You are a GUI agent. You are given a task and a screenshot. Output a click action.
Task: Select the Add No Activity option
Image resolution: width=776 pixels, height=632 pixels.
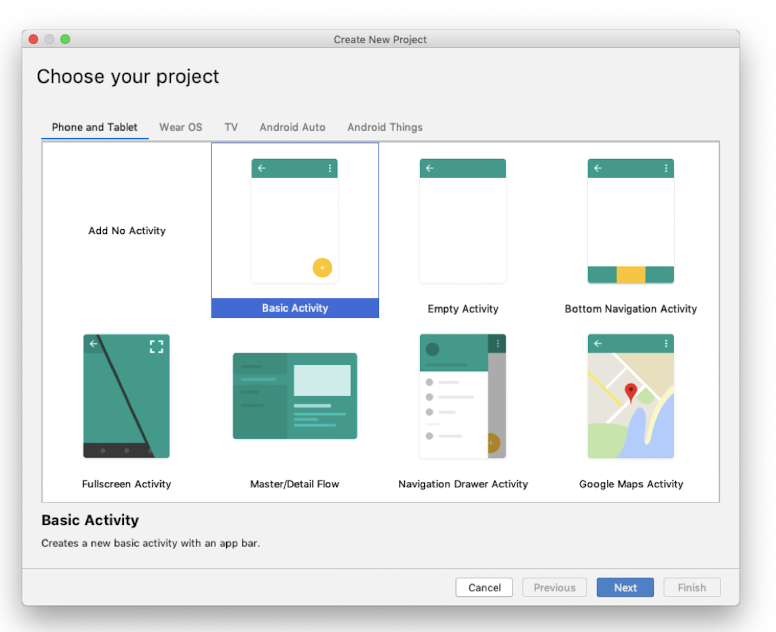click(x=127, y=231)
